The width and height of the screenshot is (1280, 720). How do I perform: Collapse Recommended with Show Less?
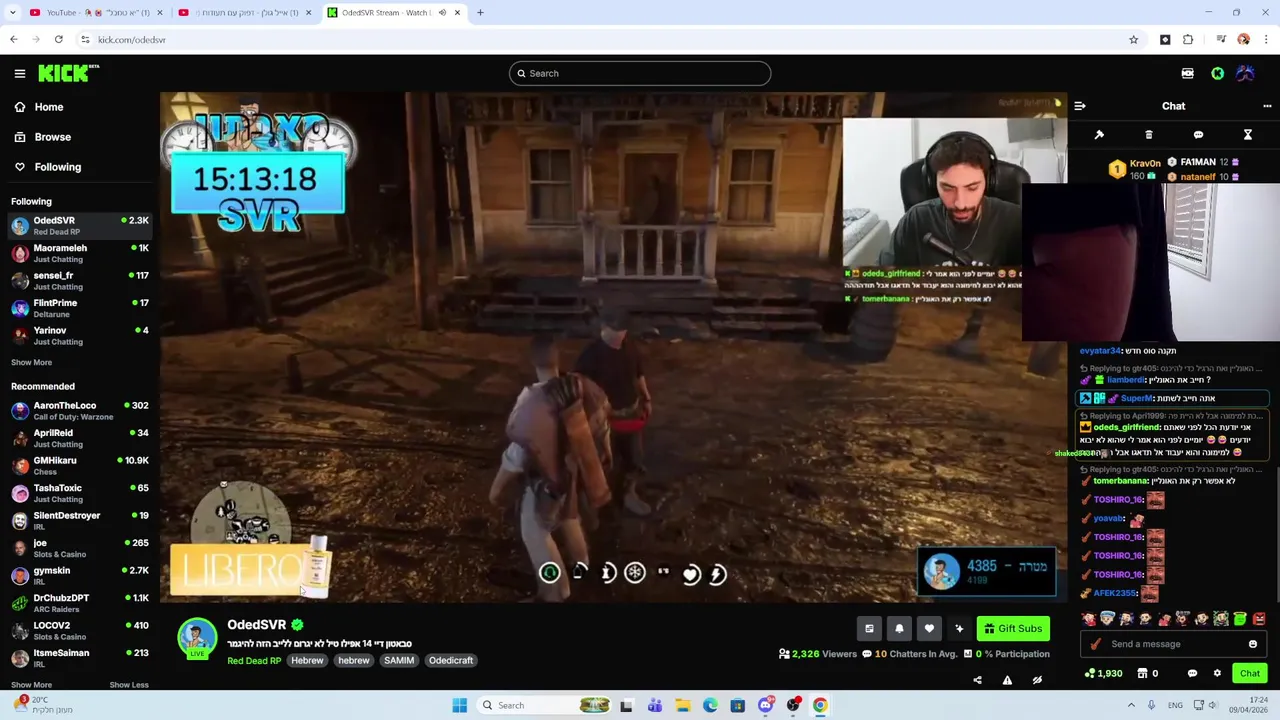tap(128, 685)
